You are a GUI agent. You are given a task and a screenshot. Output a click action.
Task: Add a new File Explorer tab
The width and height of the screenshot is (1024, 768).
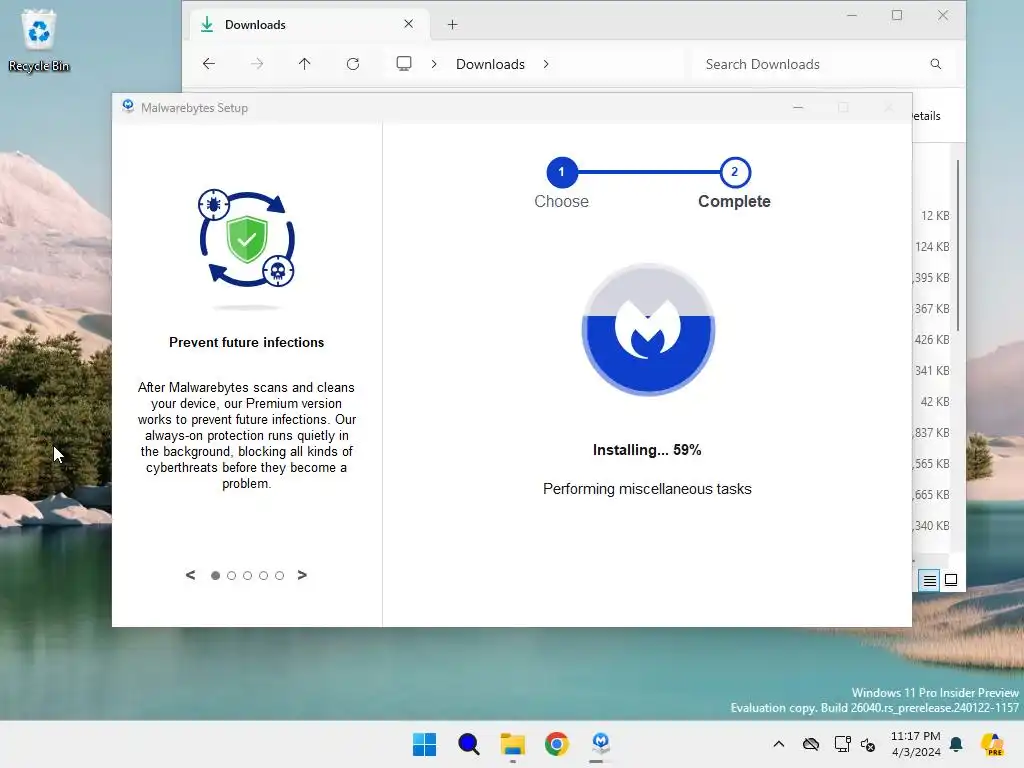point(453,25)
